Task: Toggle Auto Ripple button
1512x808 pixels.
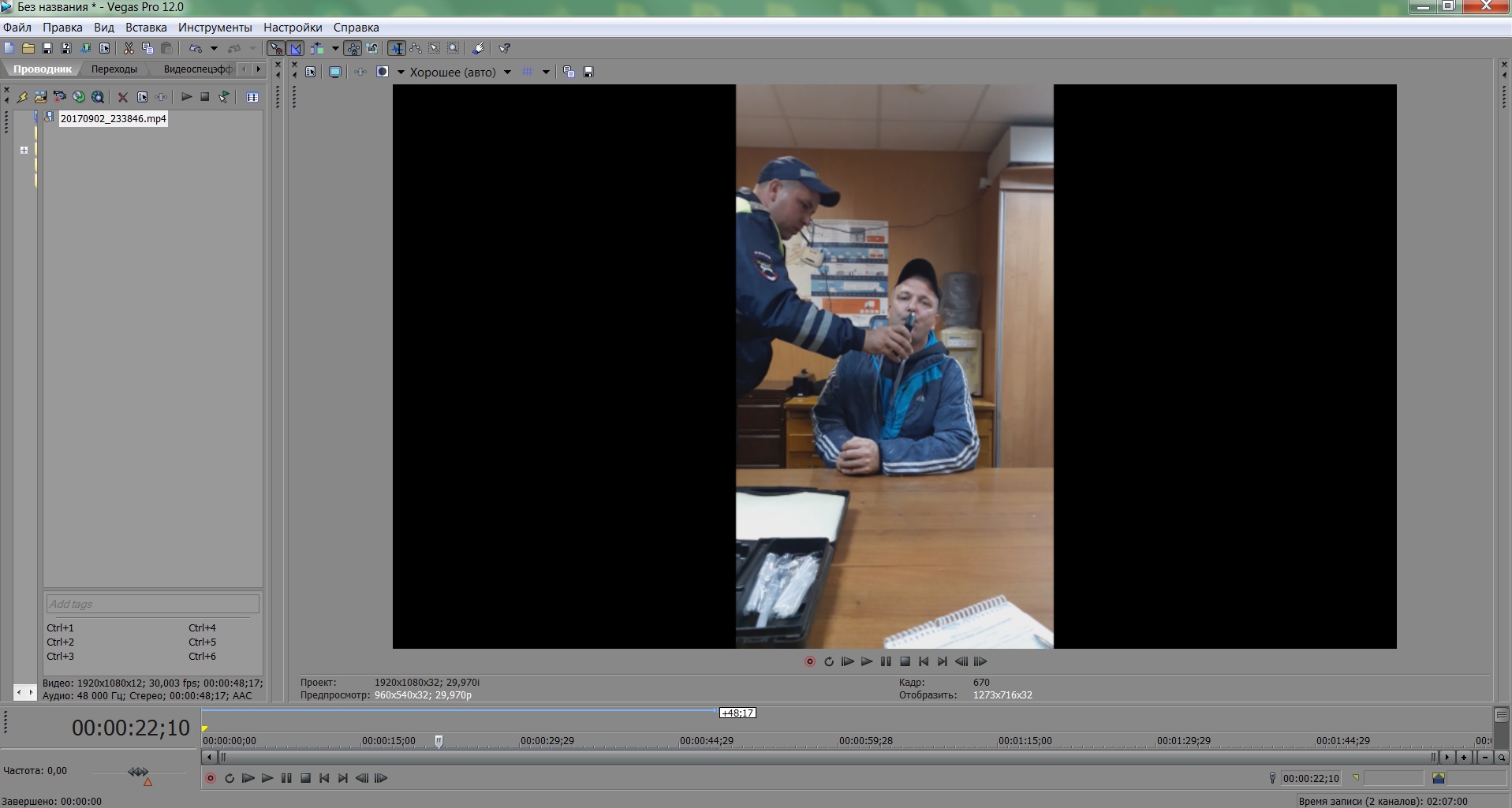Action: [317, 48]
